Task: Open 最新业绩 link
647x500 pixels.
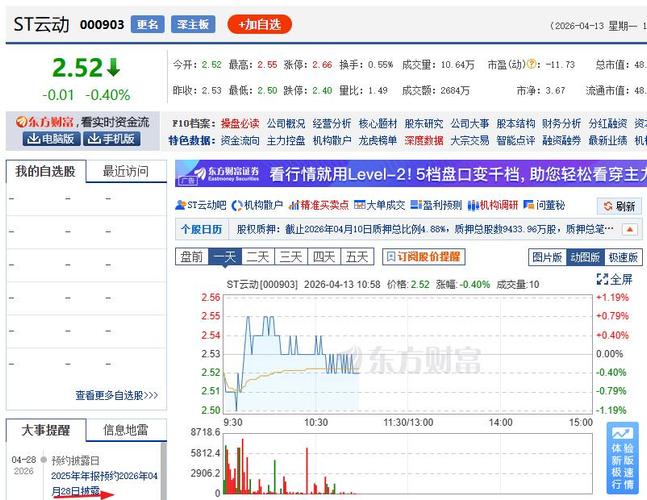Action: tap(608, 141)
